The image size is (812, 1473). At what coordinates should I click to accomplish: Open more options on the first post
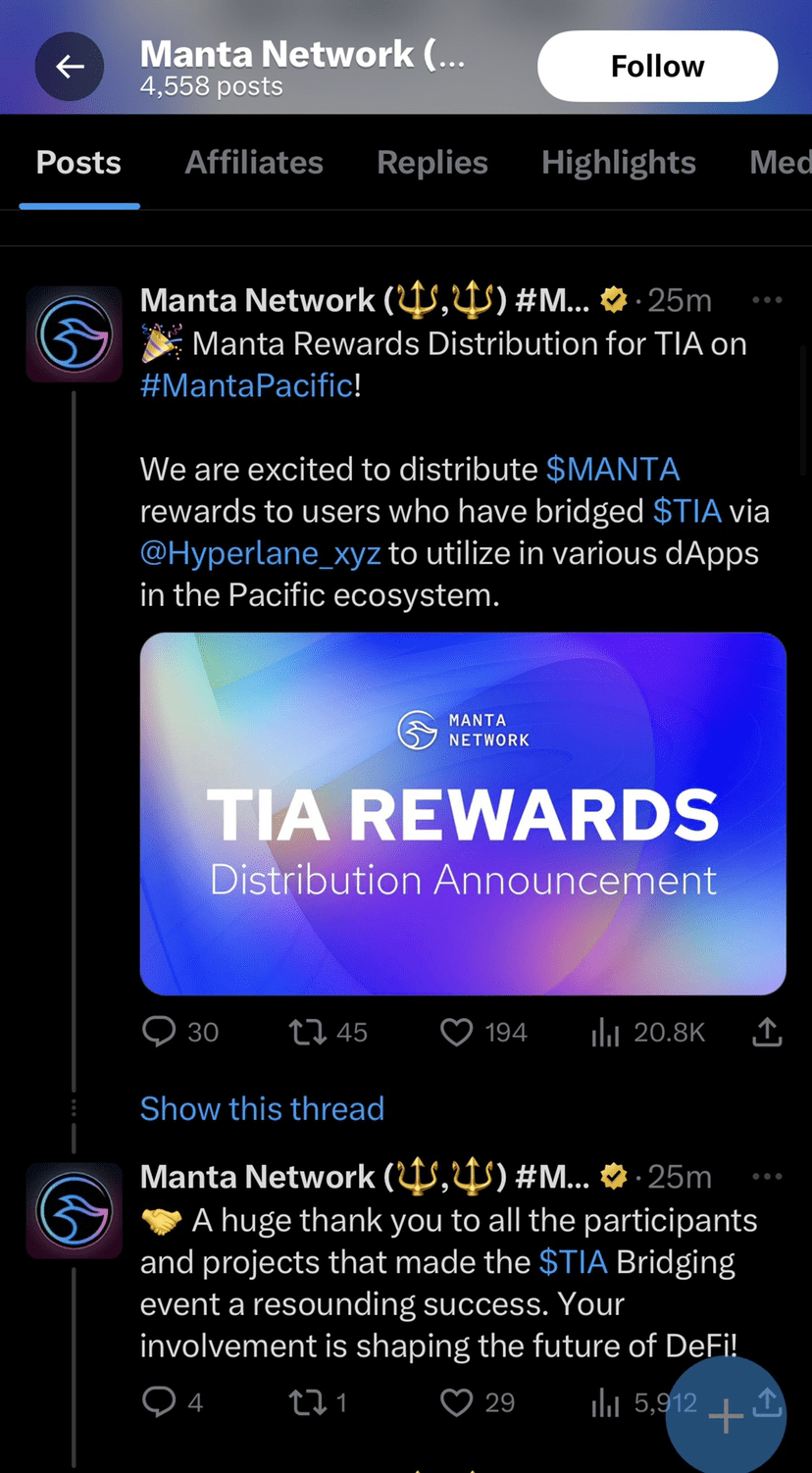767,300
